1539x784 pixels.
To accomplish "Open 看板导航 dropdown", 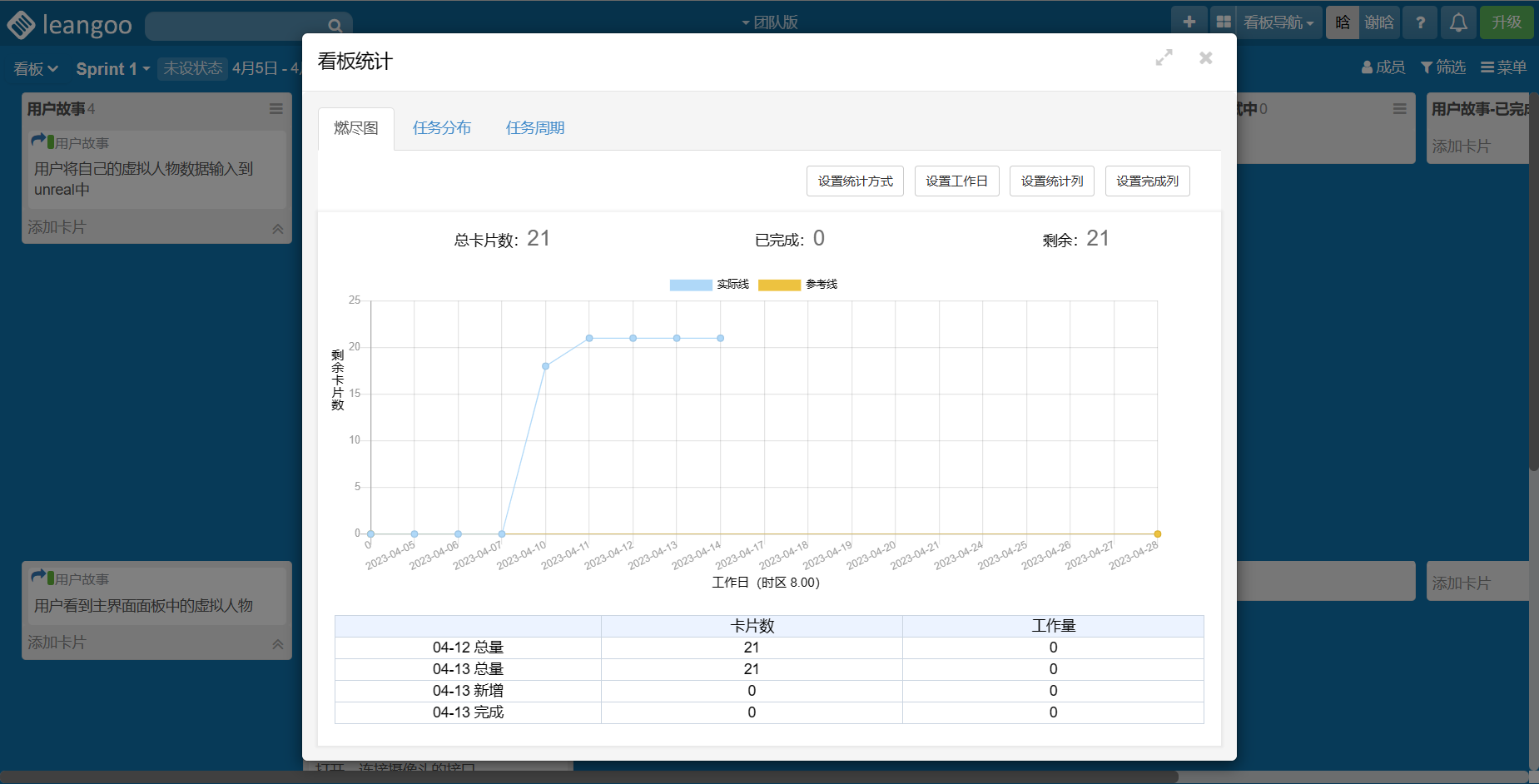I will pos(1278,22).
